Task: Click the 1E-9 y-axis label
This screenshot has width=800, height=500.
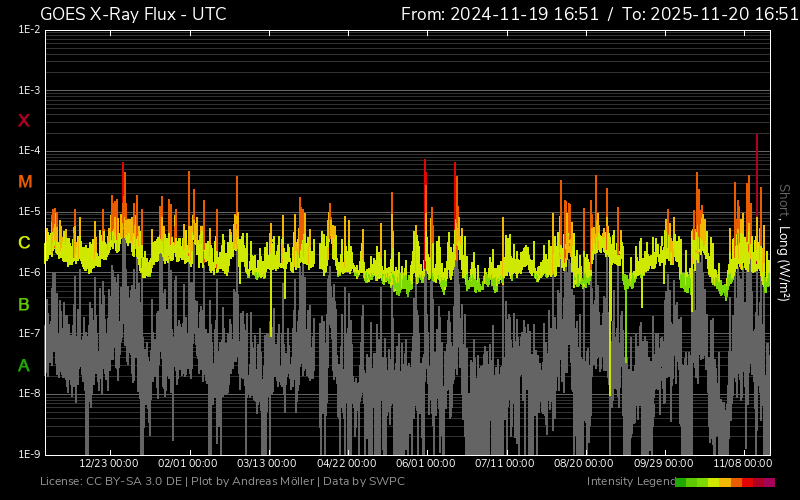Action: pos(29,454)
